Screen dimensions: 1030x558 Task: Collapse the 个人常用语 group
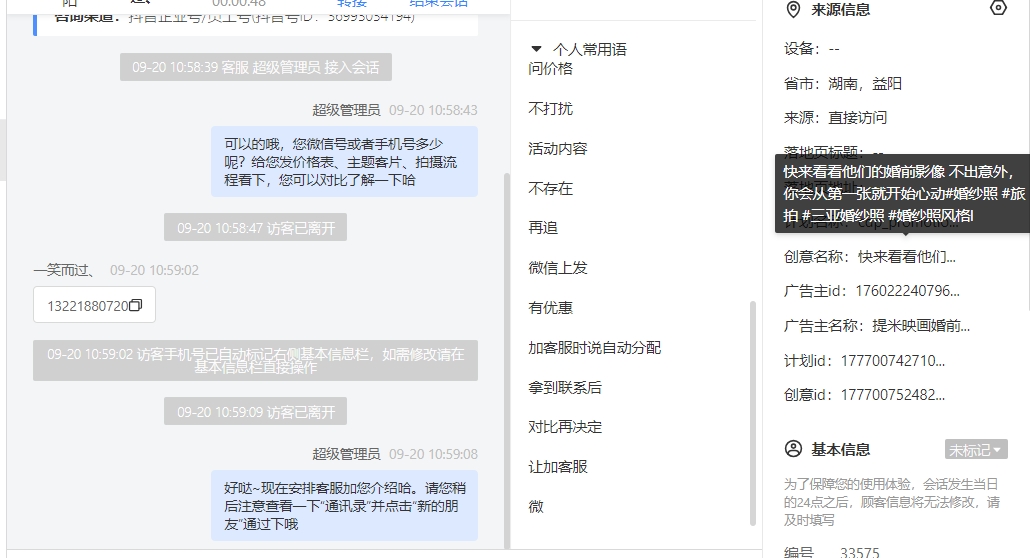click(537, 49)
